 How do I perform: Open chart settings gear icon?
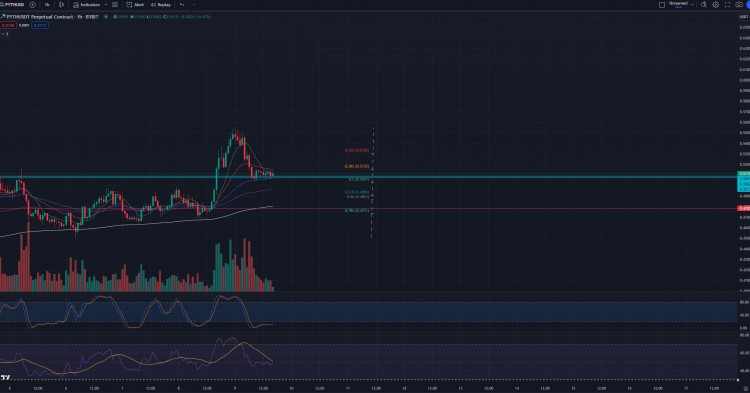point(716,4)
